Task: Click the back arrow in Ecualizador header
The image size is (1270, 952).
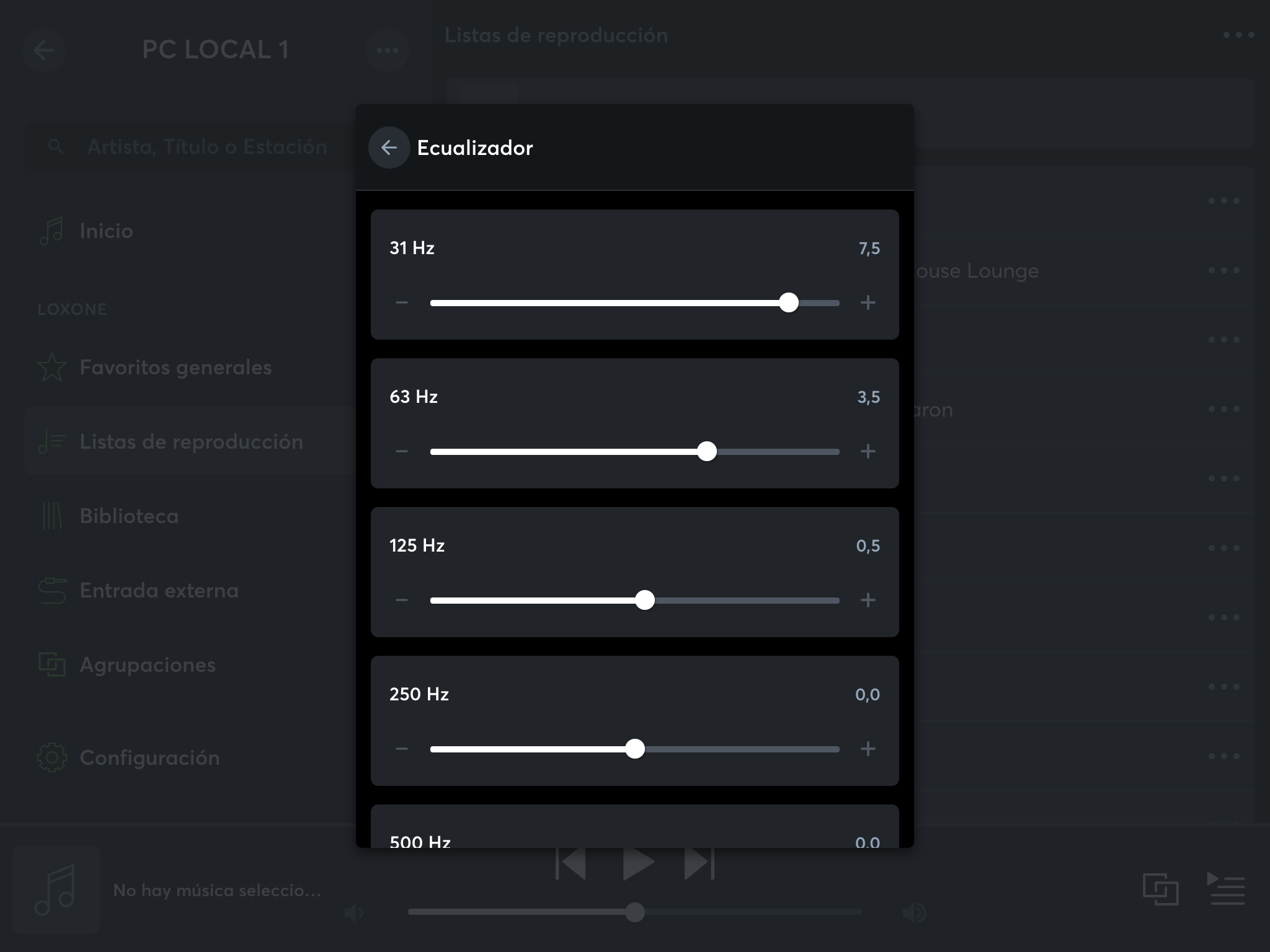Action: click(x=389, y=148)
